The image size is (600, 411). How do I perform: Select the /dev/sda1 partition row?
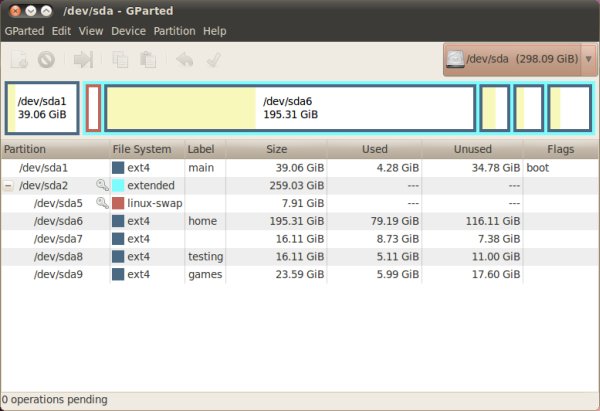click(x=300, y=168)
